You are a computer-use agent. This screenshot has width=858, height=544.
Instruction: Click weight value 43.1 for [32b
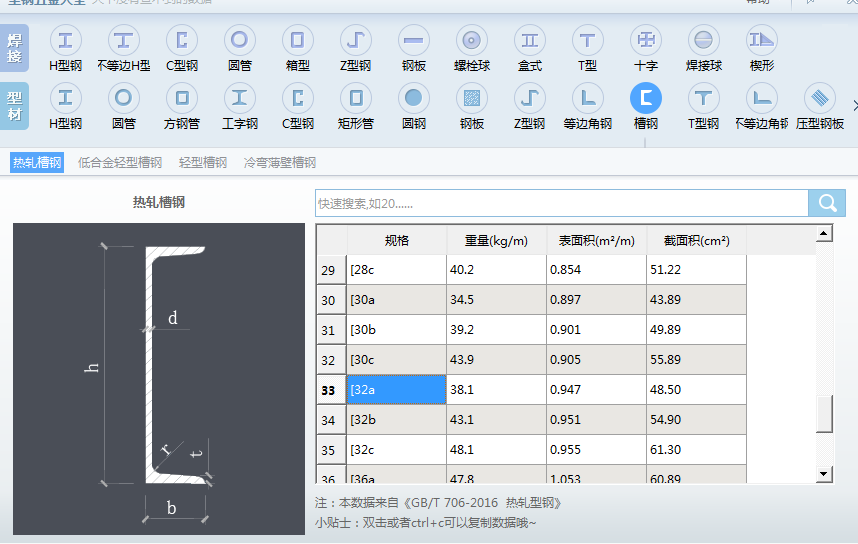496,420
